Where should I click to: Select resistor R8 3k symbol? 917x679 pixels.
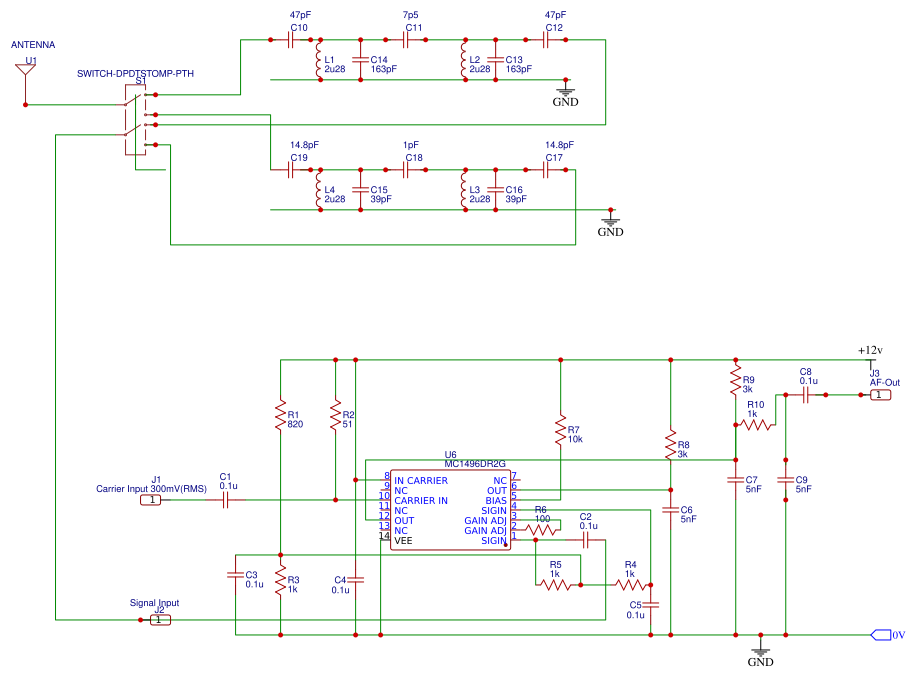[671, 446]
